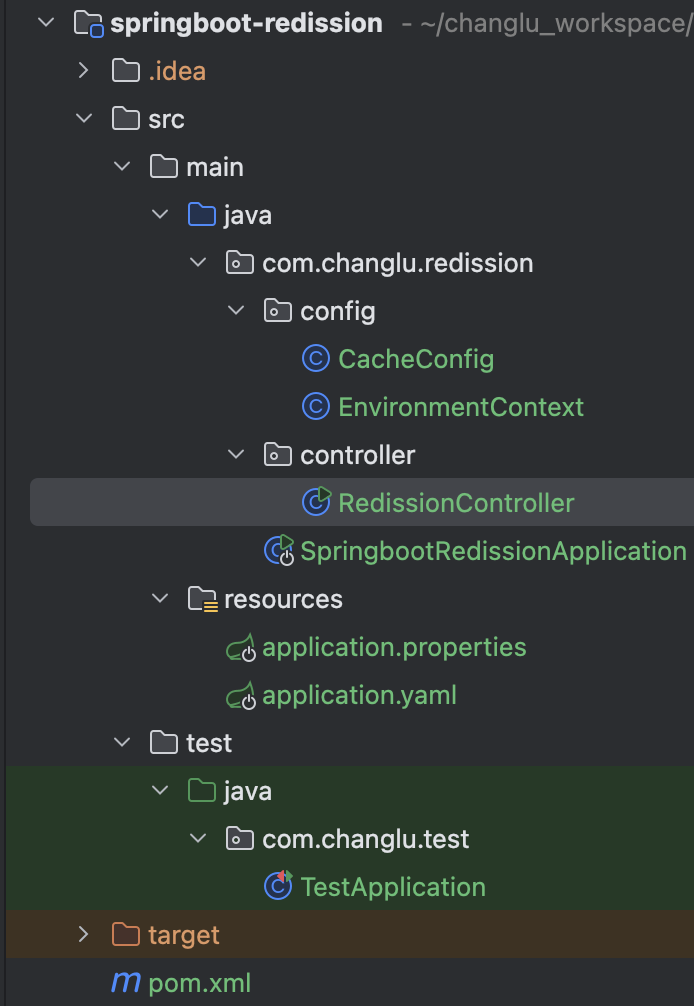Click the ~/changlu_workspace project path text

point(555,24)
